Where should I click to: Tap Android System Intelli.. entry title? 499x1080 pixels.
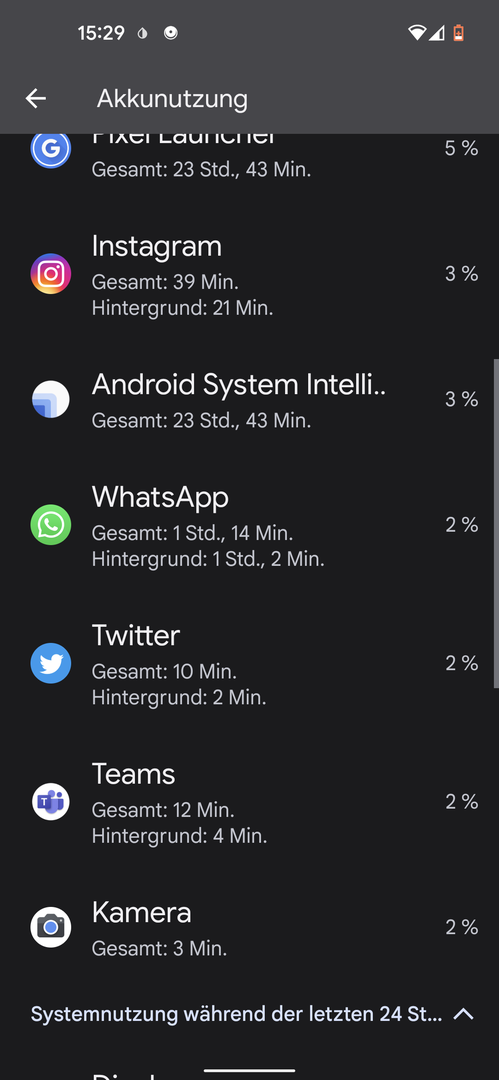pyautogui.click(x=238, y=384)
